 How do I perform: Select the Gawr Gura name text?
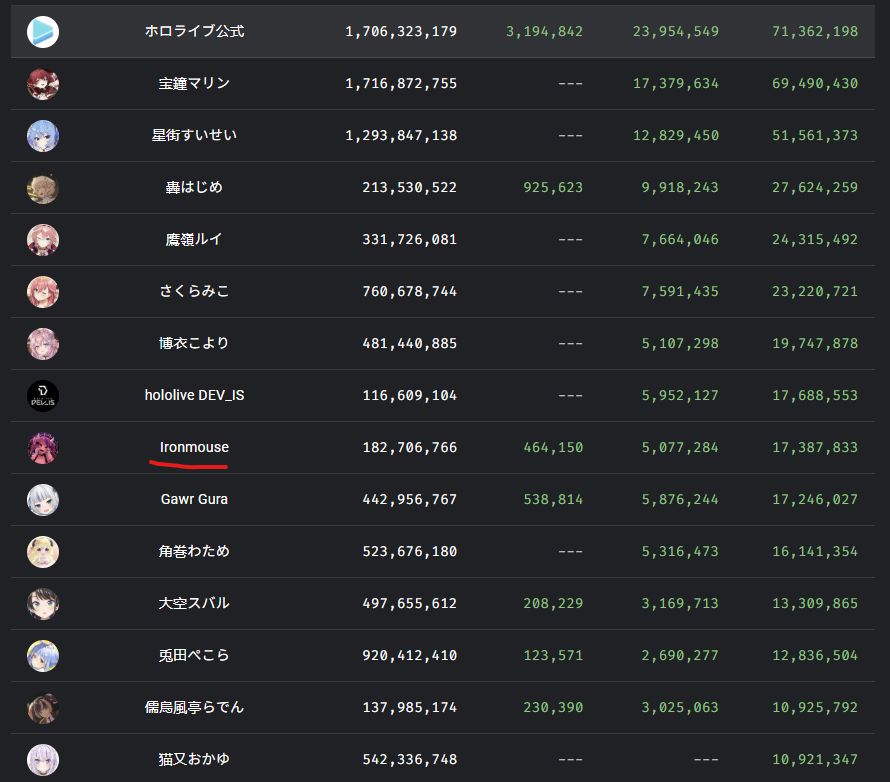[194, 499]
